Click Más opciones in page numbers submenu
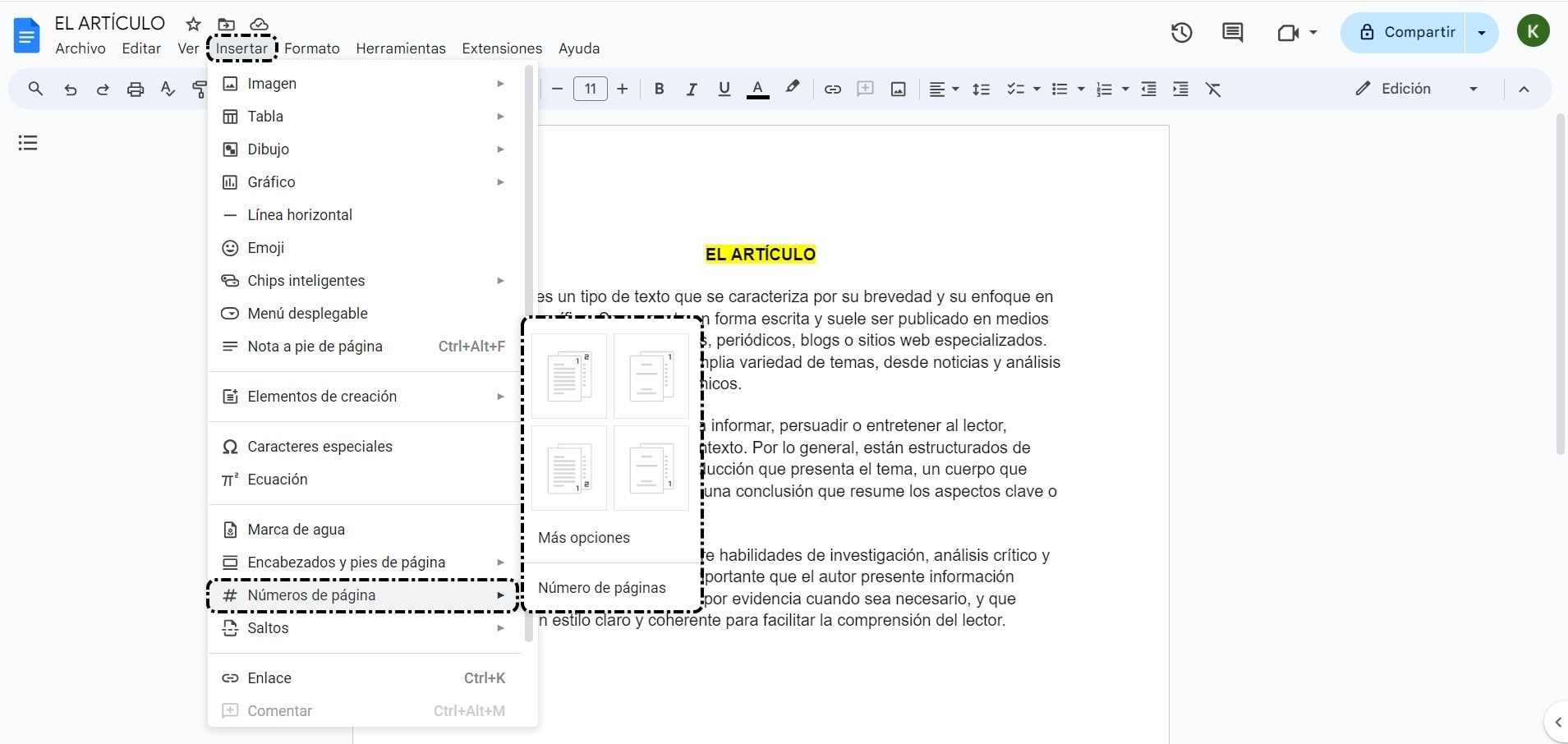The width and height of the screenshot is (1568, 744). click(x=584, y=538)
